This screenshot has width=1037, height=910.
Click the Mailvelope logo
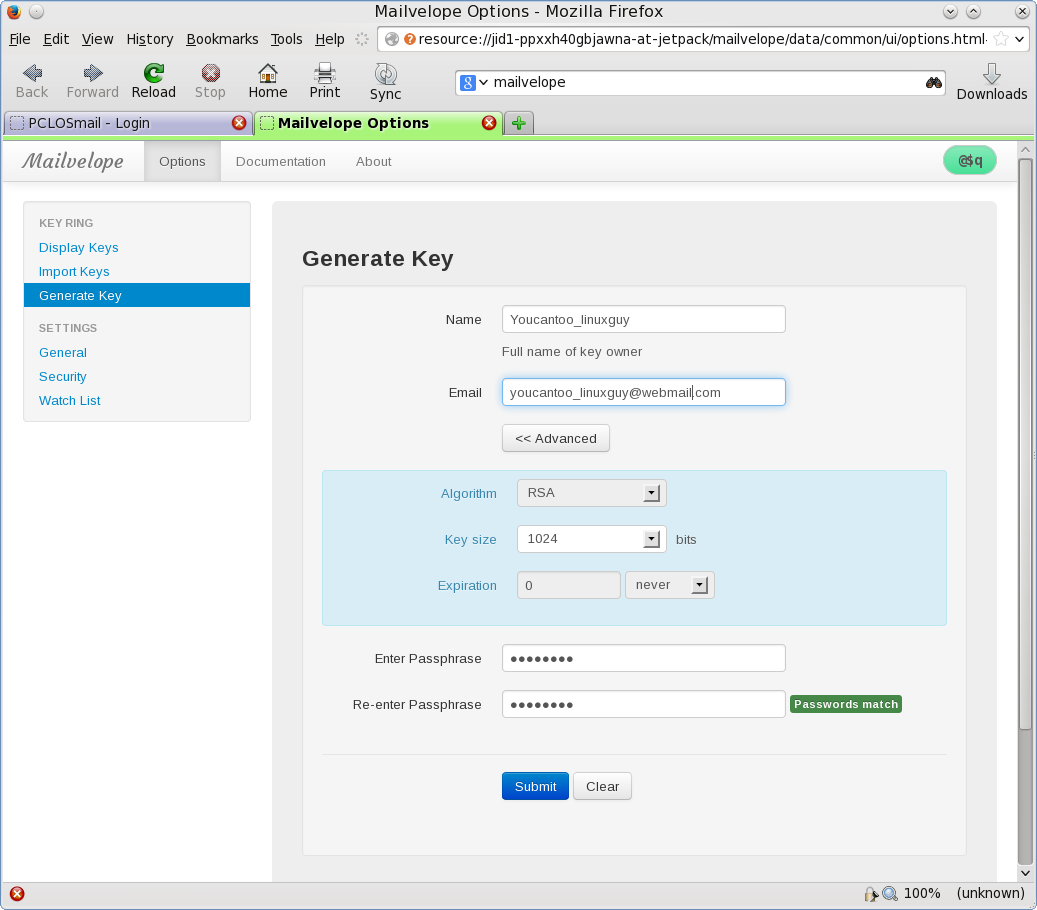pyautogui.click(x=73, y=161)
